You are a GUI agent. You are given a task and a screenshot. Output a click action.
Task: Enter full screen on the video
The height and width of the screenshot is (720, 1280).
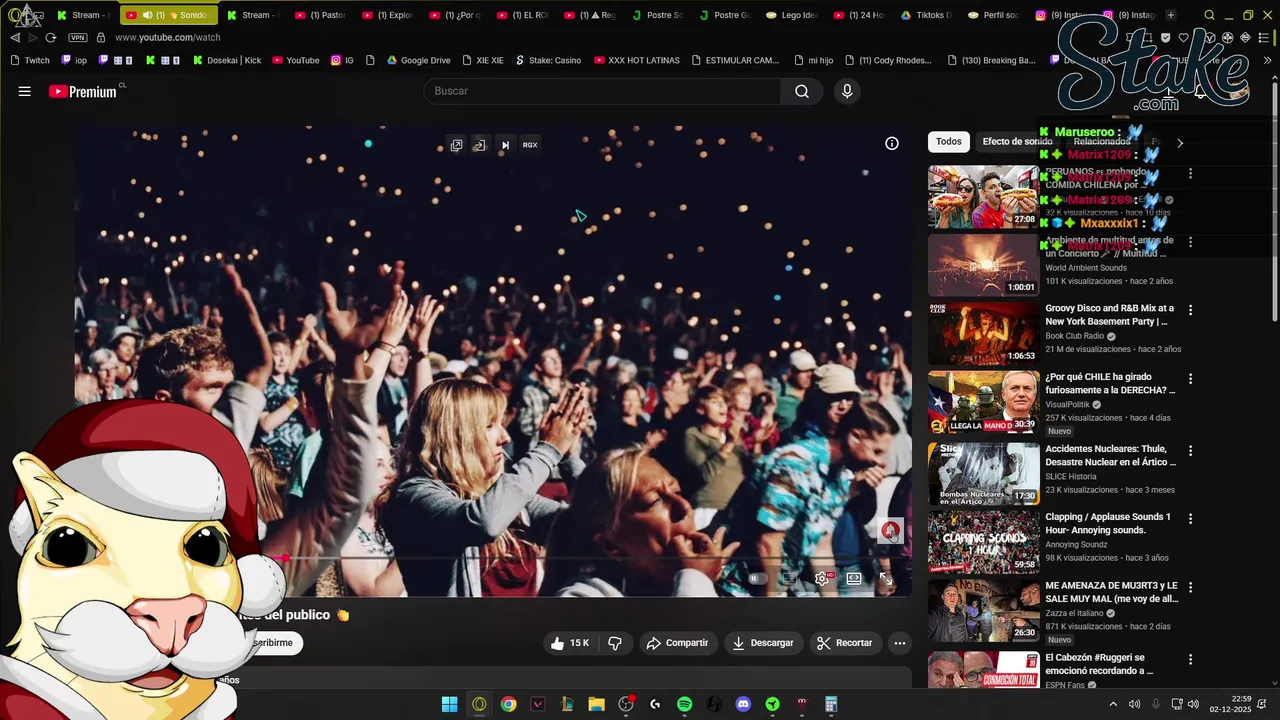click(x=886, y=578)
